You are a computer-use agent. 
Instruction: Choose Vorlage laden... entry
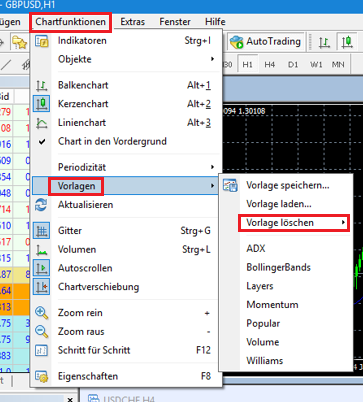tap(286, 204)
